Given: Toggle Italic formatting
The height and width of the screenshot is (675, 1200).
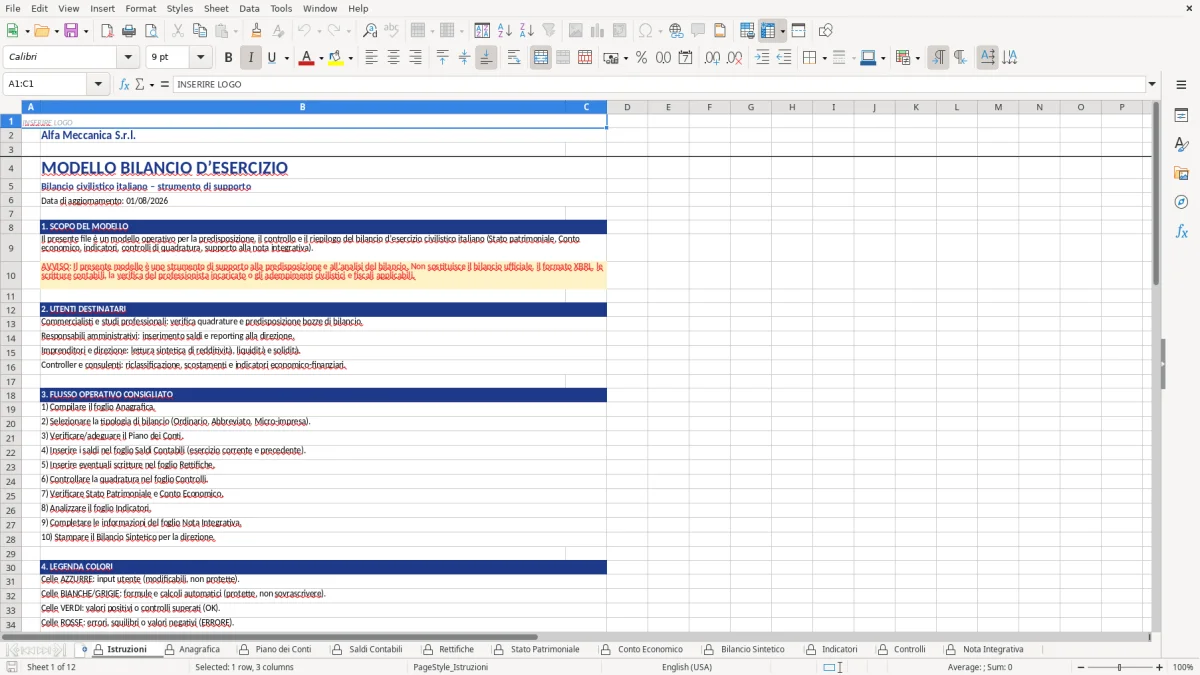Looking at the screenshot, I should coord(250,58).
